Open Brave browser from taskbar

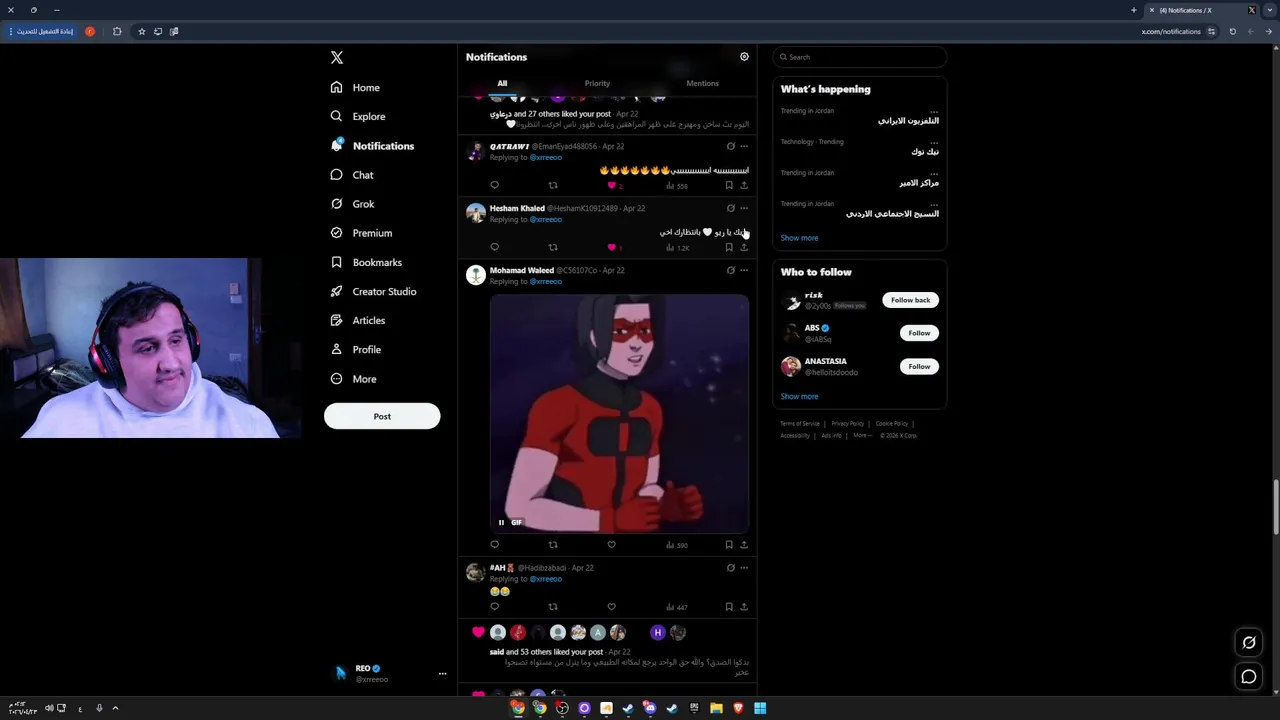[x=739, y=708]
